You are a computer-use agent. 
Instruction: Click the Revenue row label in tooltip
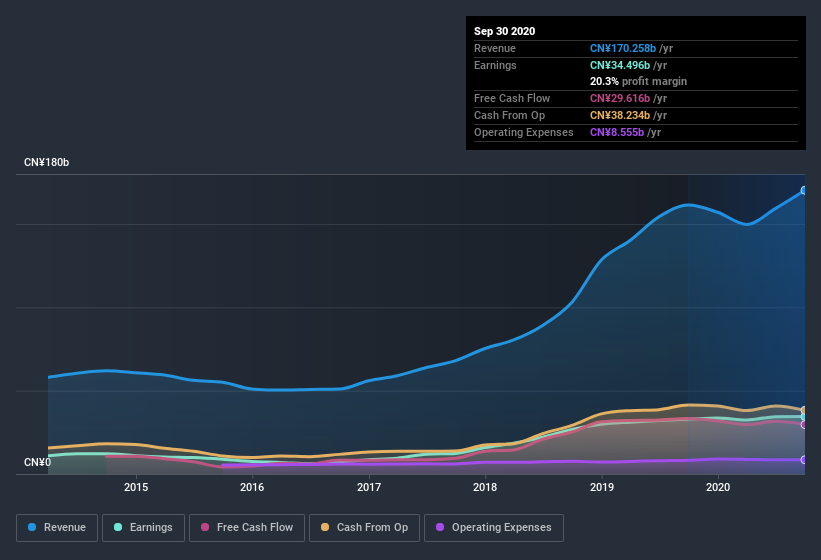pos(495,48)
